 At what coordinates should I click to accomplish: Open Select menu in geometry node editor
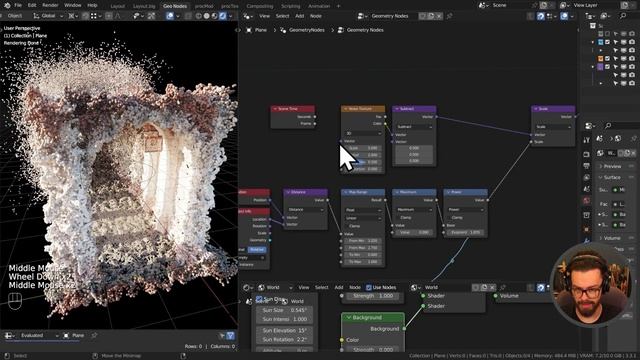(x=282, y=16)
